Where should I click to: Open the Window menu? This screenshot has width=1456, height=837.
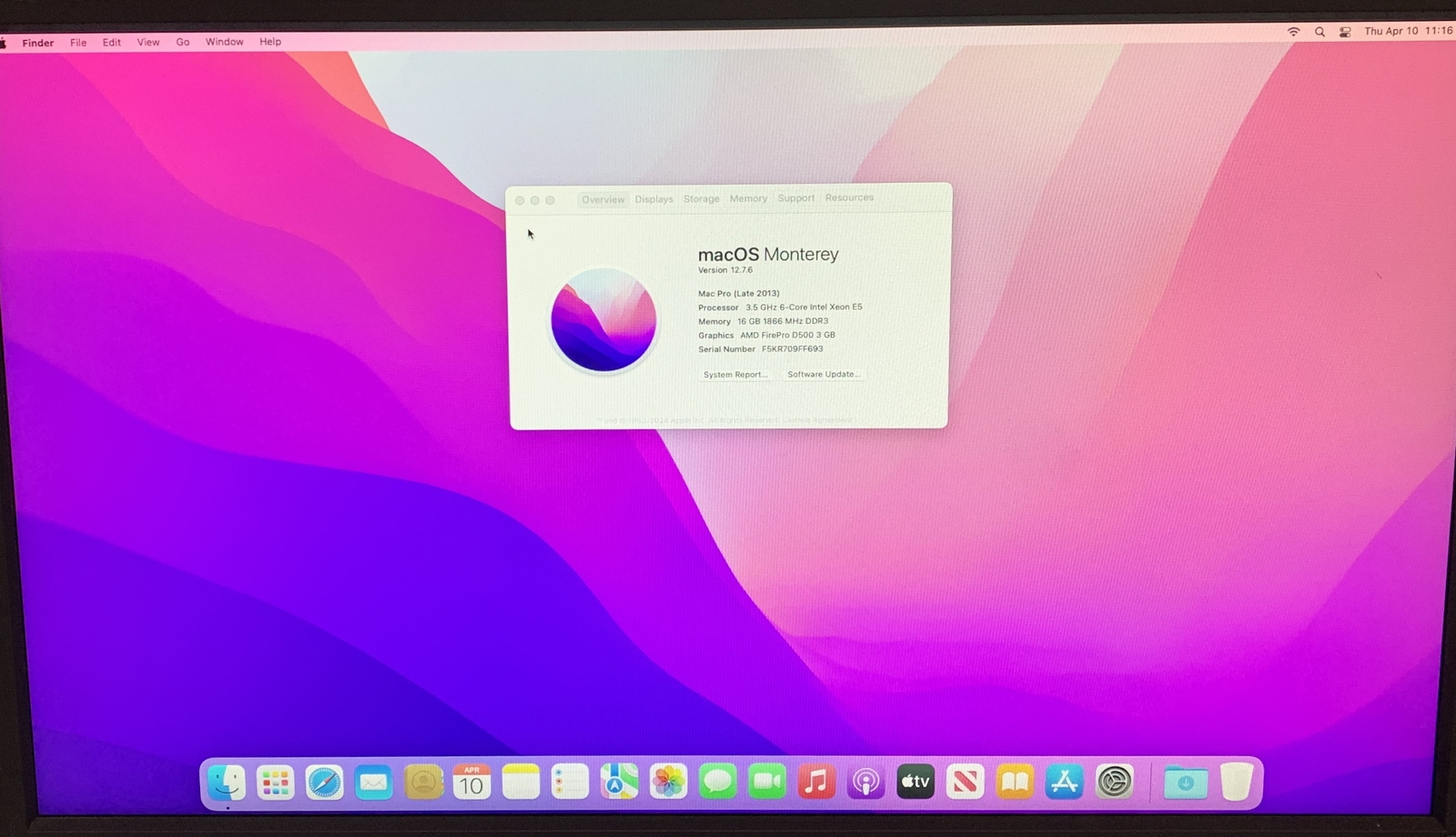(224, 42)
